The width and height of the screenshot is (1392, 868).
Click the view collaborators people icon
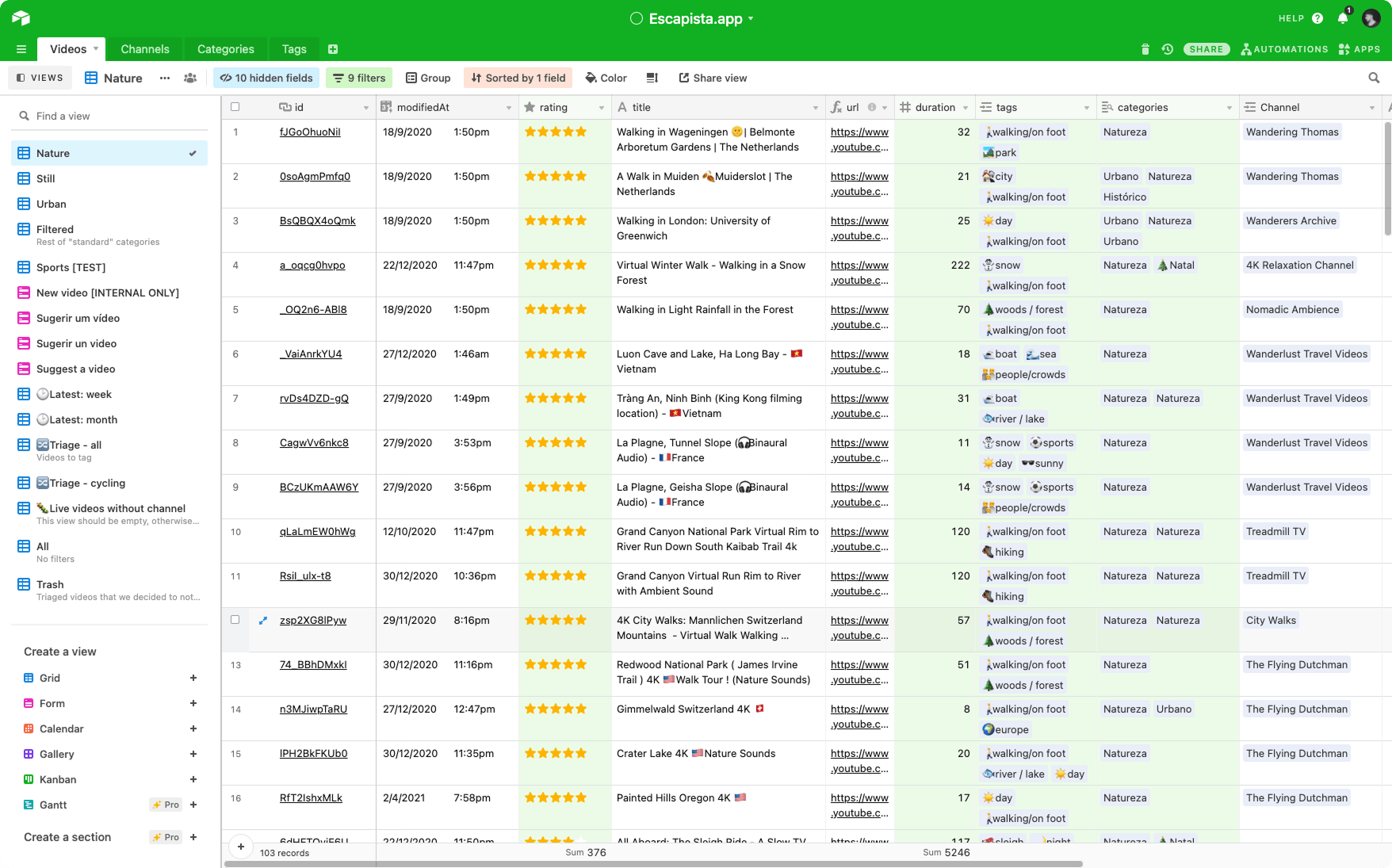pos(190,78)
